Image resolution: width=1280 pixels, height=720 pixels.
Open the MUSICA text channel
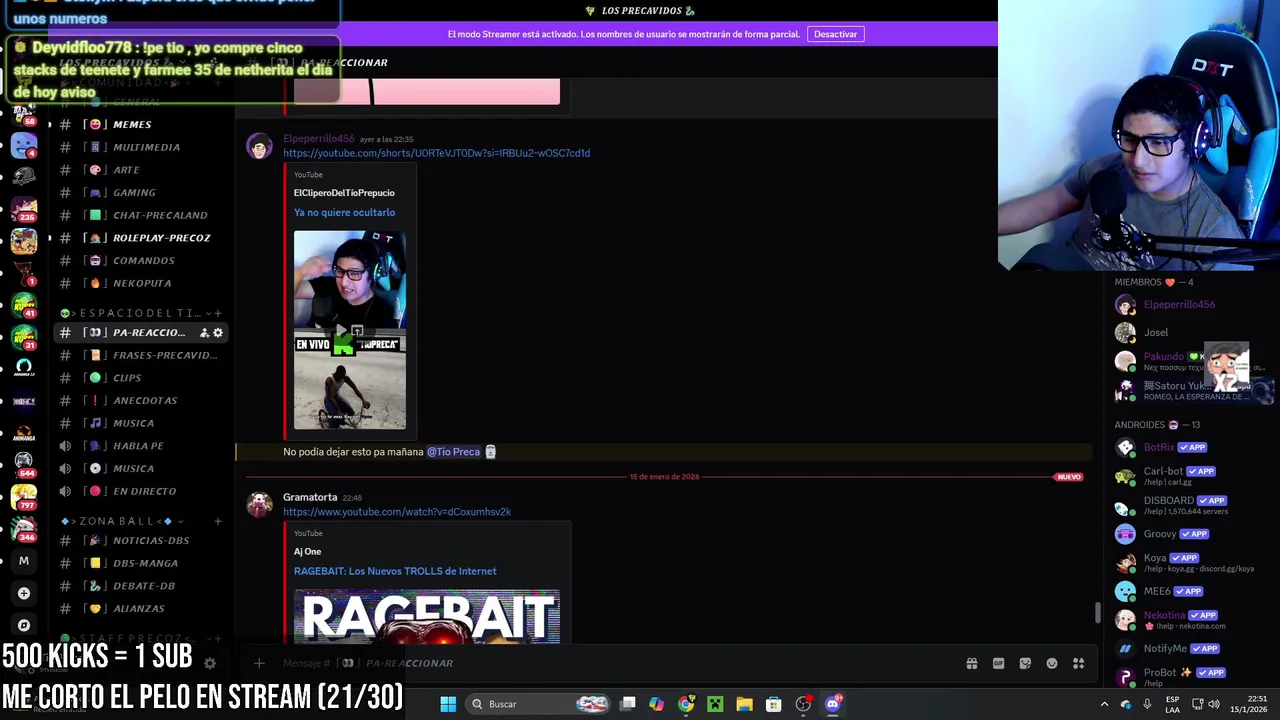(x=135, y=423)
